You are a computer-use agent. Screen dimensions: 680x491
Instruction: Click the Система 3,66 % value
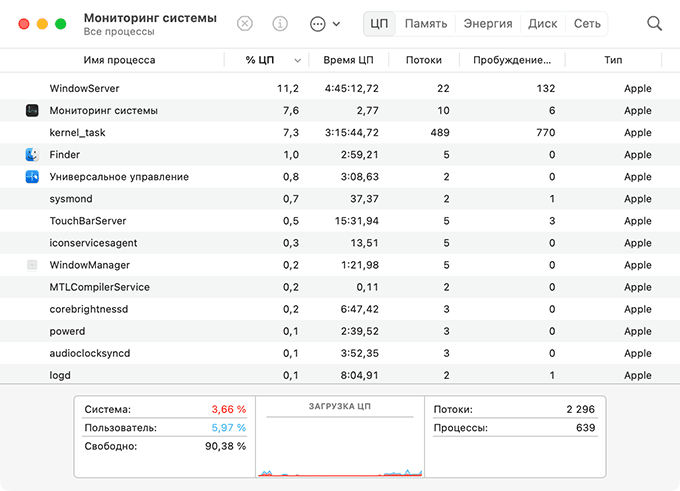coord(229,409)
